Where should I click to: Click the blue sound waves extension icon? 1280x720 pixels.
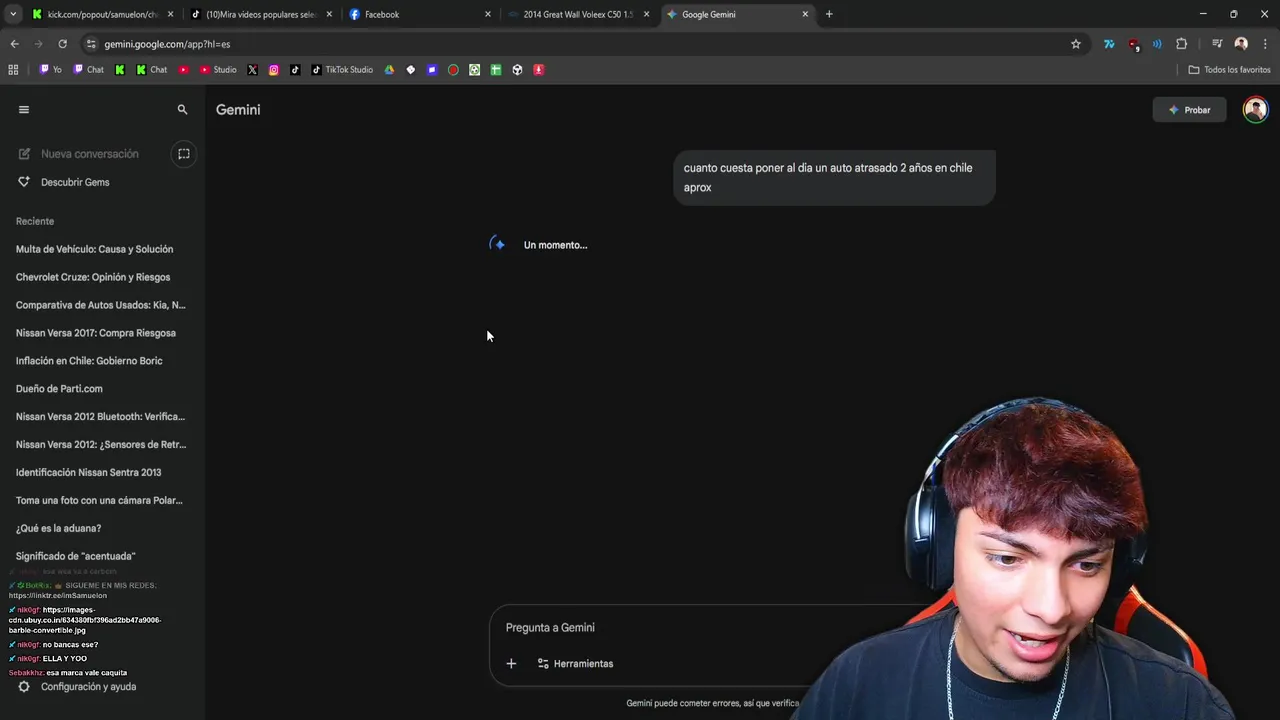(x=1157, y=44)
